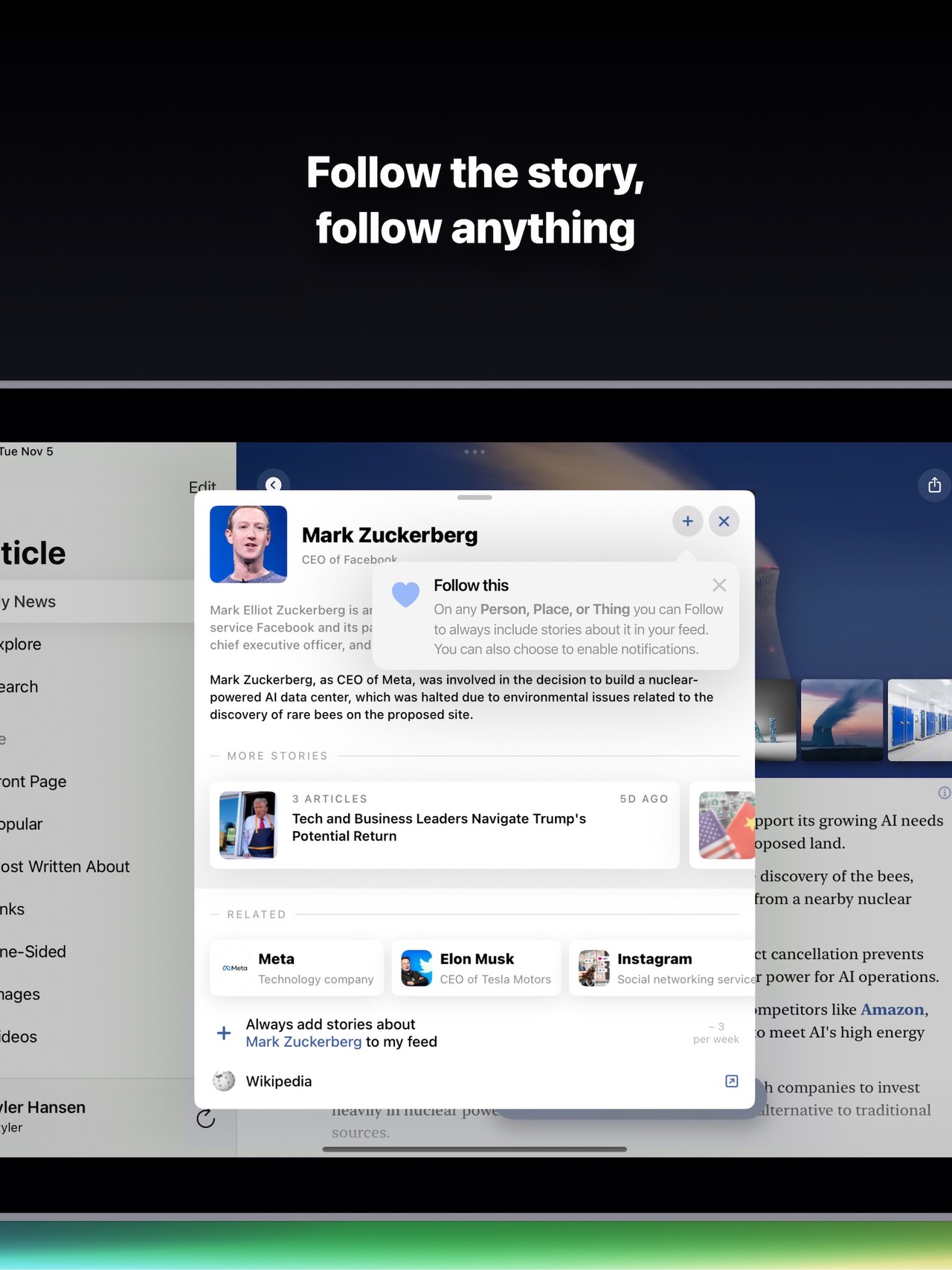Image resolution: width=952 pixels, height=1270 pixels.
Task: Go back with the chevron button
Action: 274,484
